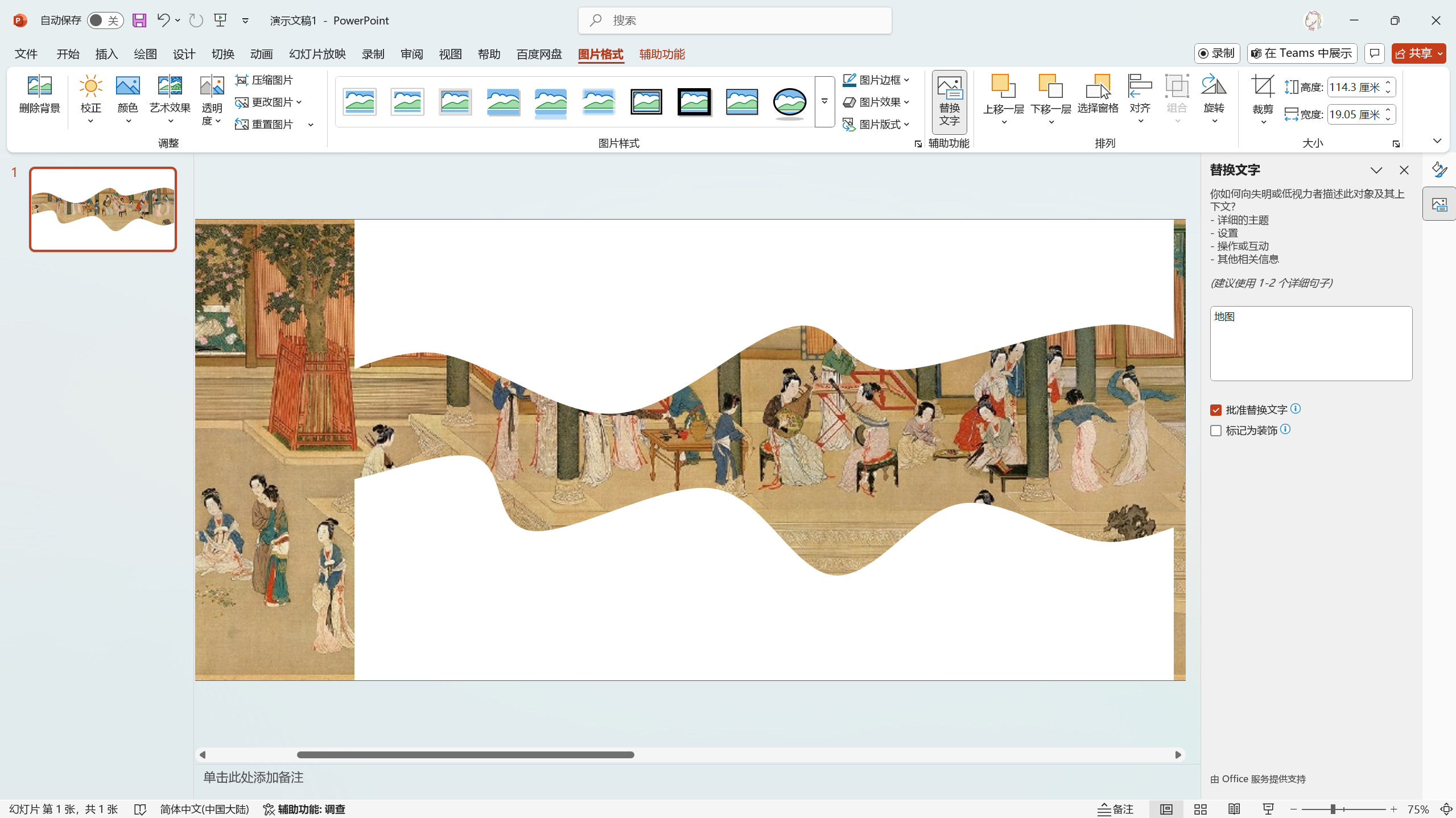
Task: Click the Undo icon
Action: [x=163, y=20]
